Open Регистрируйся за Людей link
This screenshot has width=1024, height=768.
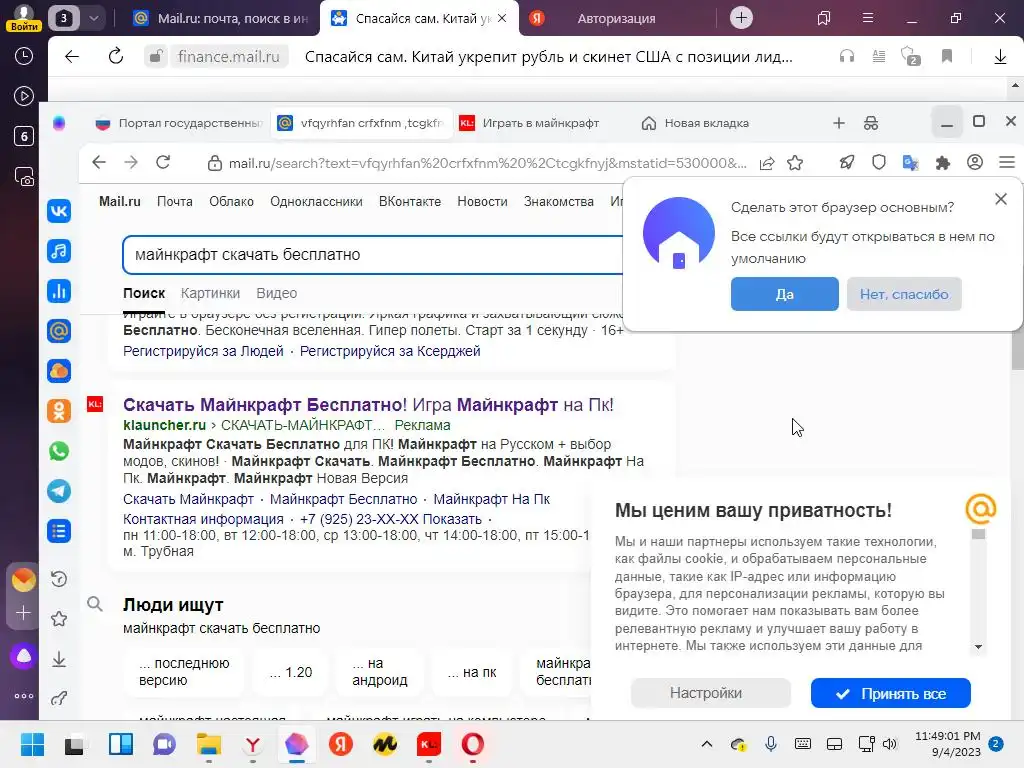pyautogui.click(x=203, y=351)
